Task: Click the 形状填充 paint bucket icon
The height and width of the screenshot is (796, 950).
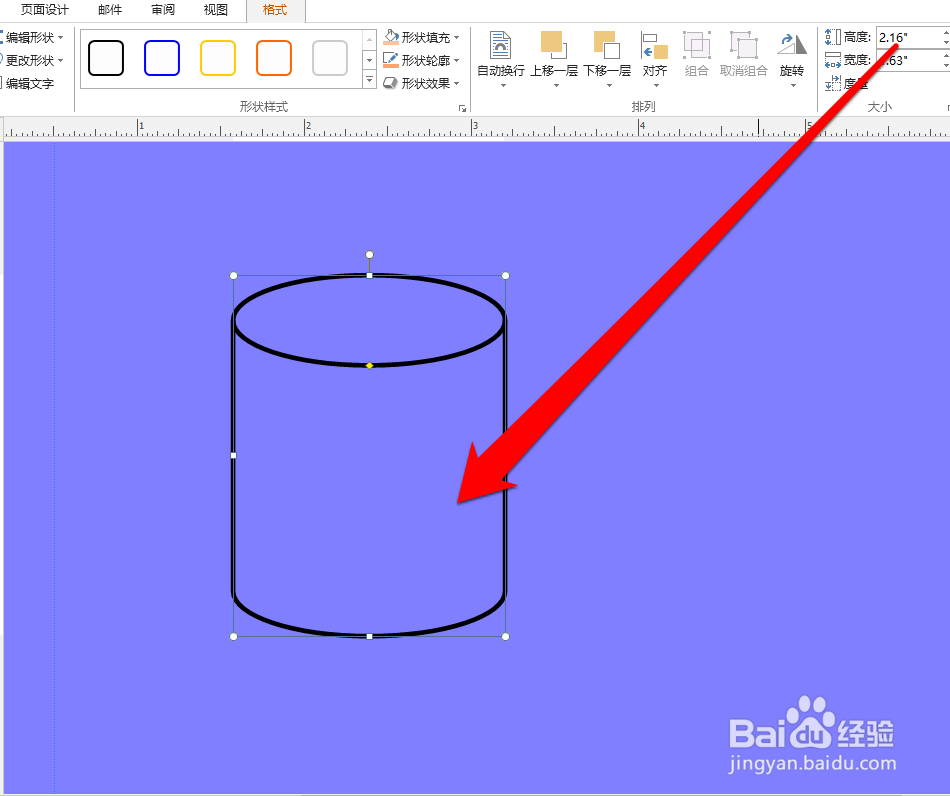Action: (391, 38)
